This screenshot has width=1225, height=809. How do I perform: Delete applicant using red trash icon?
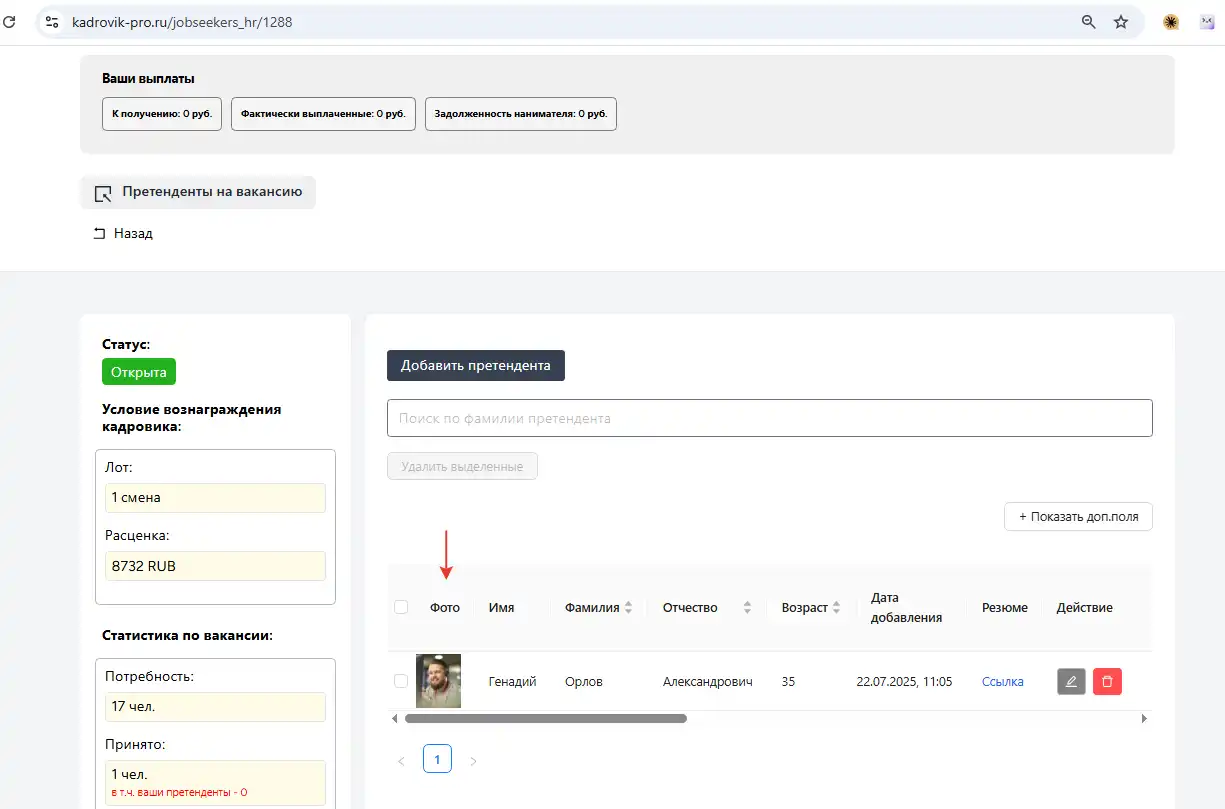tap(1107, 682)
